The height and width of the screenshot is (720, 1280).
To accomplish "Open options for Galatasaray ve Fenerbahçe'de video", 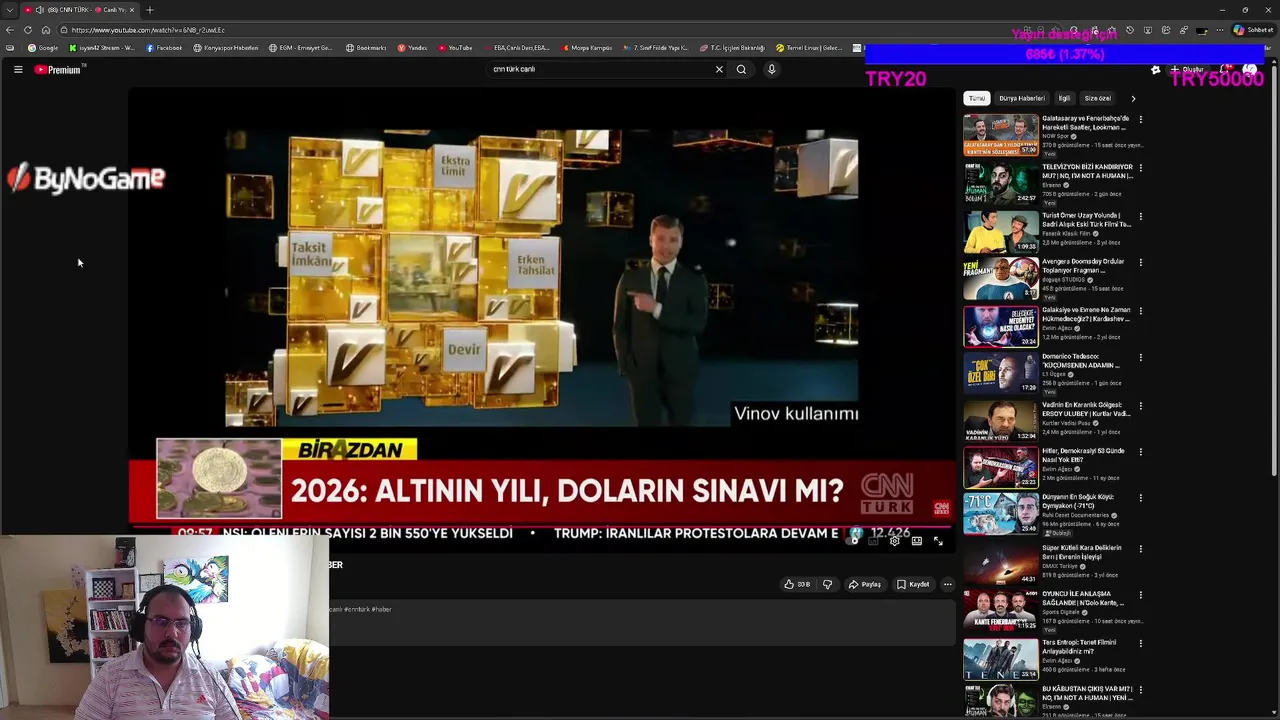I will [1140, 119].
